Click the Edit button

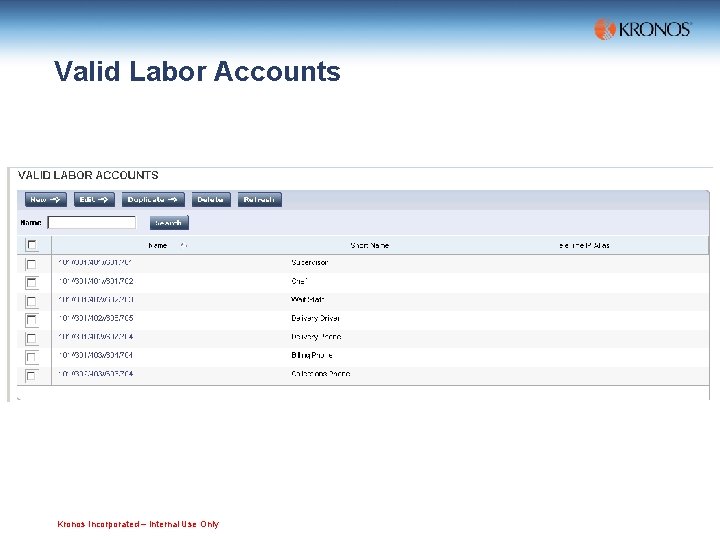click(x=94, y=200)
